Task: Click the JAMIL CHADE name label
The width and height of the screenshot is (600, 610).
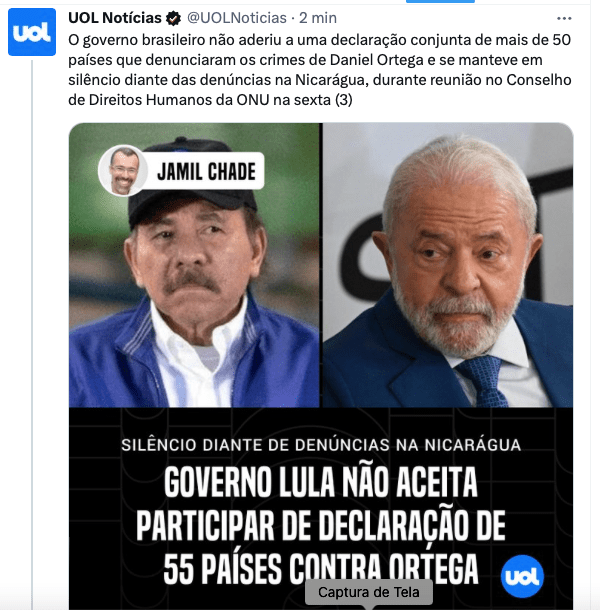Action: [x=206, y=172]
